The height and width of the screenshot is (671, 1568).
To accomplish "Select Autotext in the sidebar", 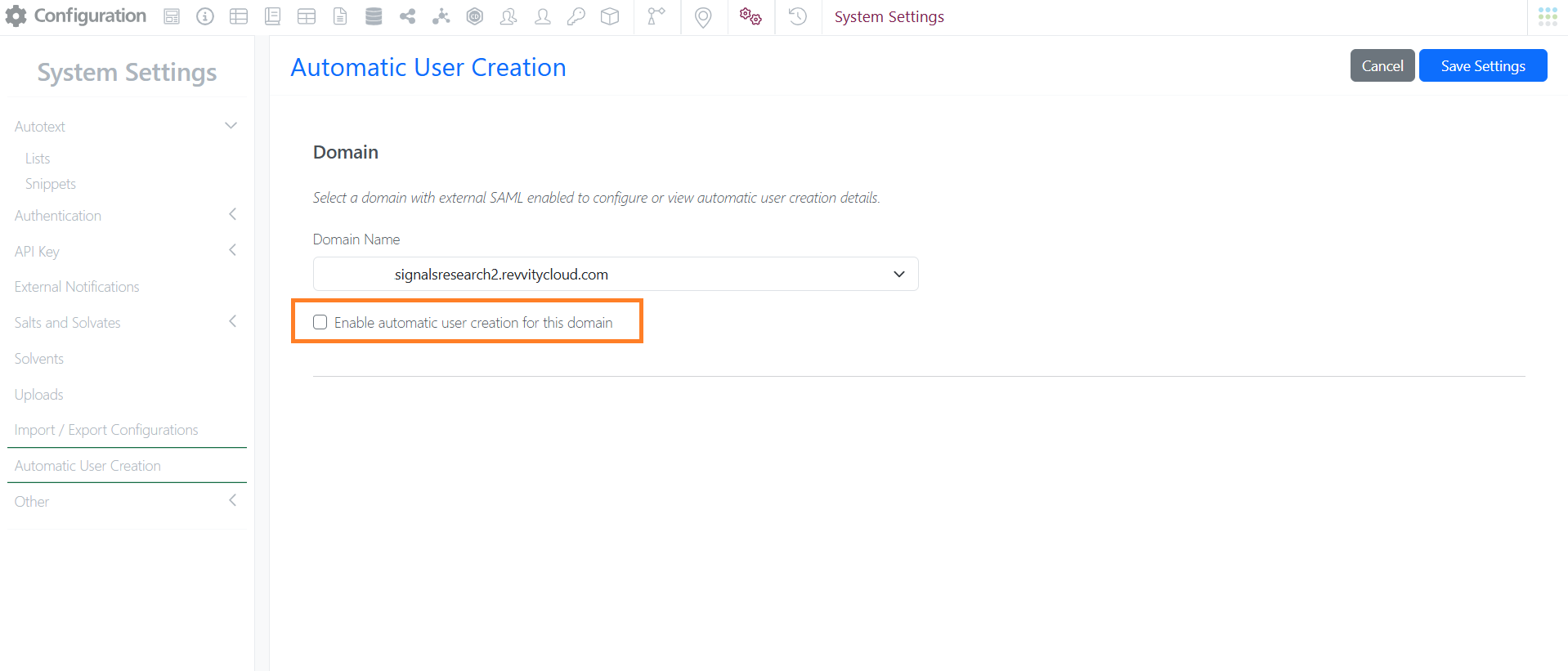I will (x=40, y=127).
